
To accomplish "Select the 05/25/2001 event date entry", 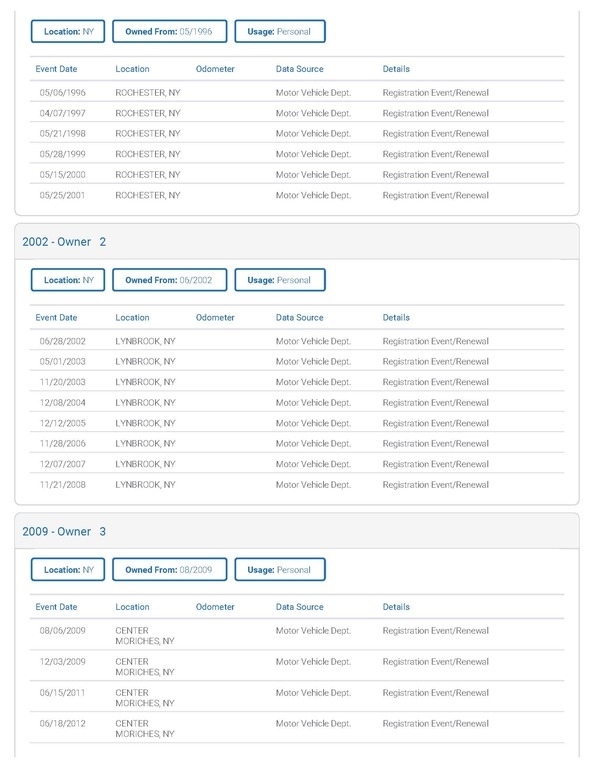I will (x=62, y=195).
